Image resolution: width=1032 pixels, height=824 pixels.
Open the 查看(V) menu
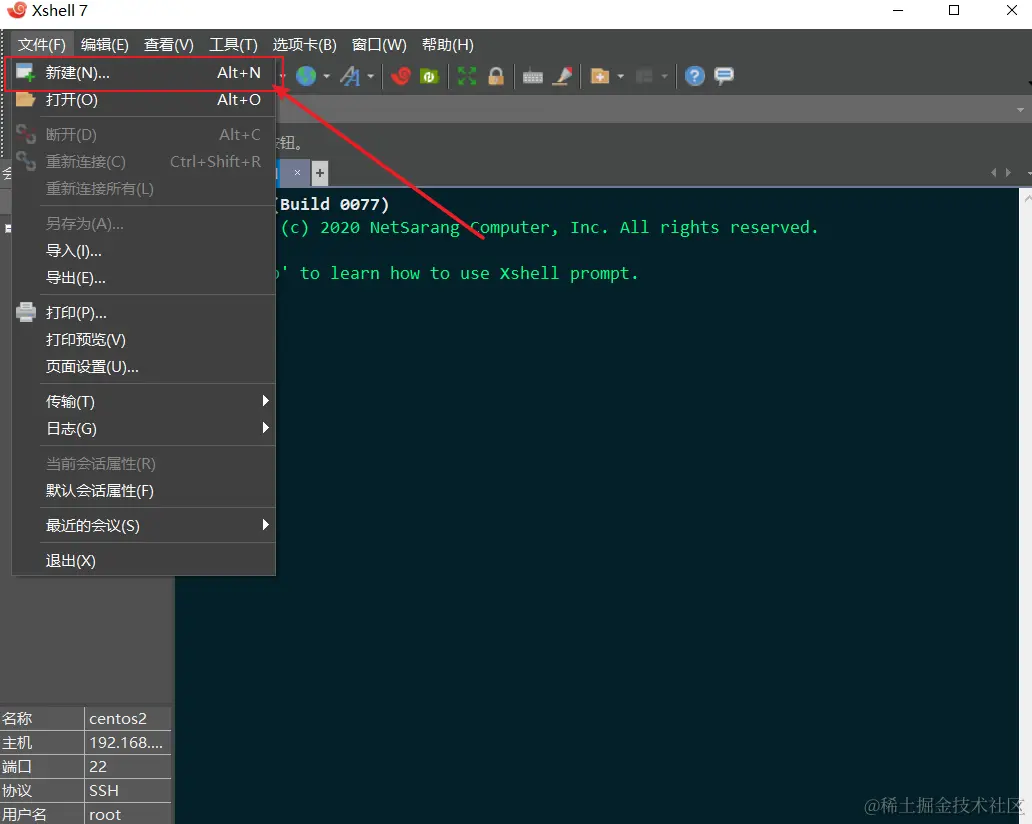(168, 45)
